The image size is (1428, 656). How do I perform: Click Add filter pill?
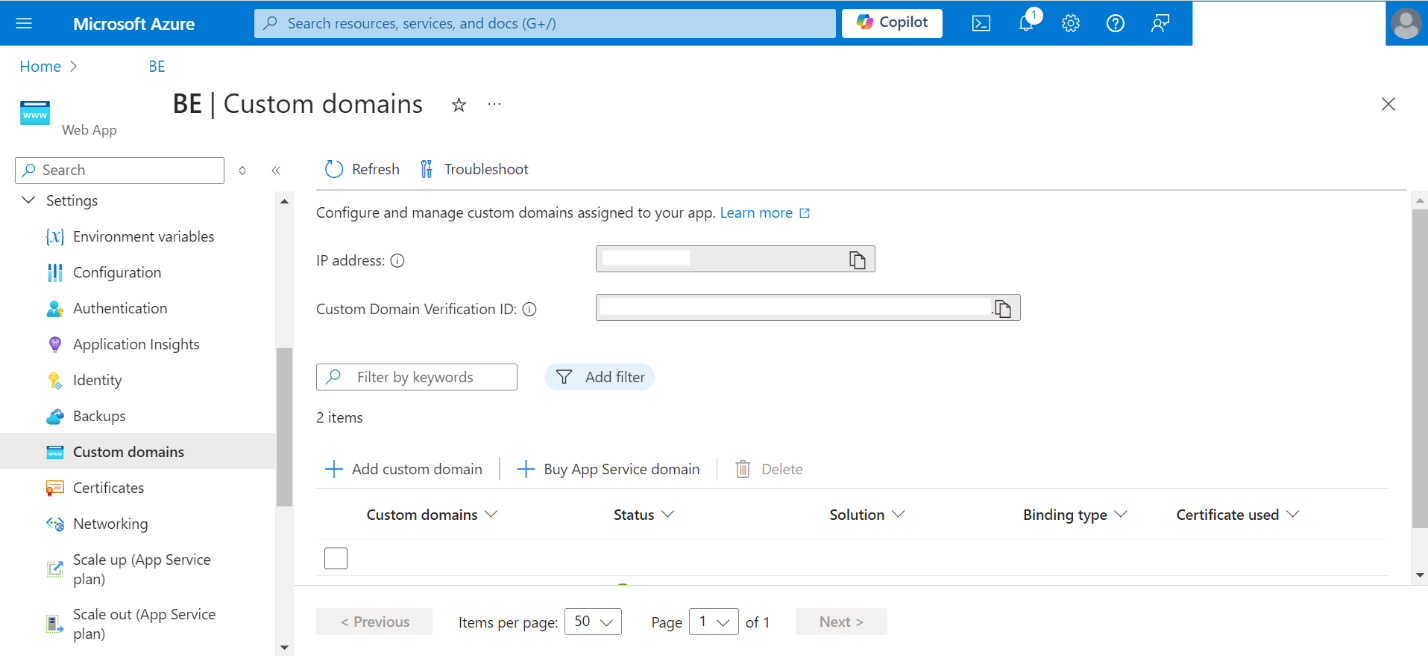(599, 377)
